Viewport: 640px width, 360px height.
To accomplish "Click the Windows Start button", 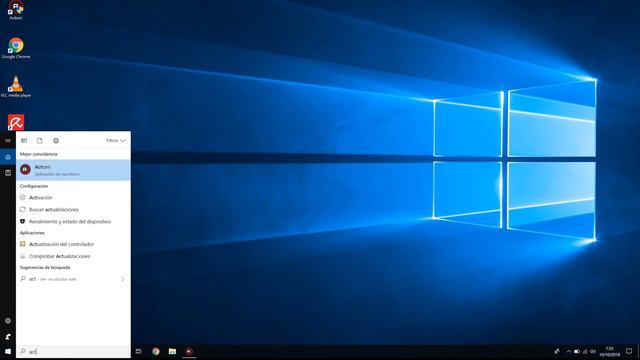I will [x=8, y=351].
